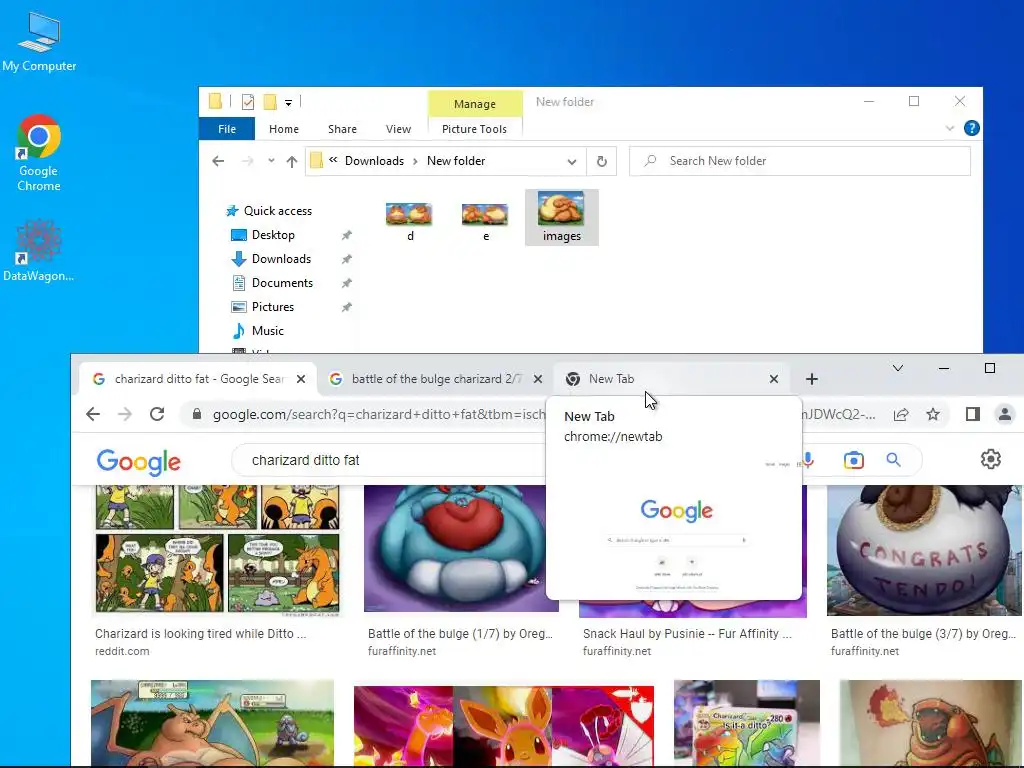The image size is (1024, 768).
Task: Open Battle of the bulge (1/7) thumbnail
Action: [x=461, y=549]
